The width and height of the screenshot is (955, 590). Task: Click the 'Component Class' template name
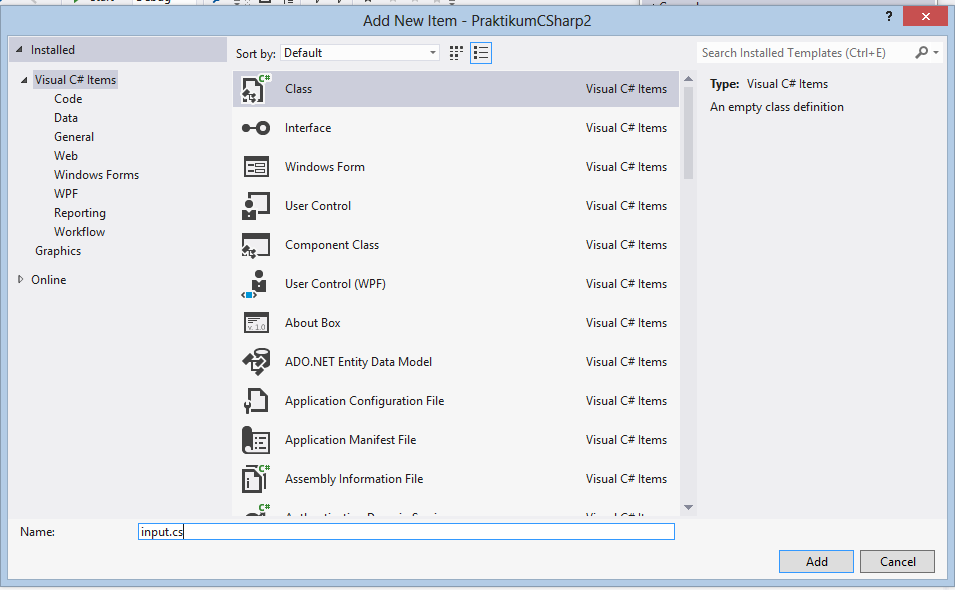(x=332, y=245)
